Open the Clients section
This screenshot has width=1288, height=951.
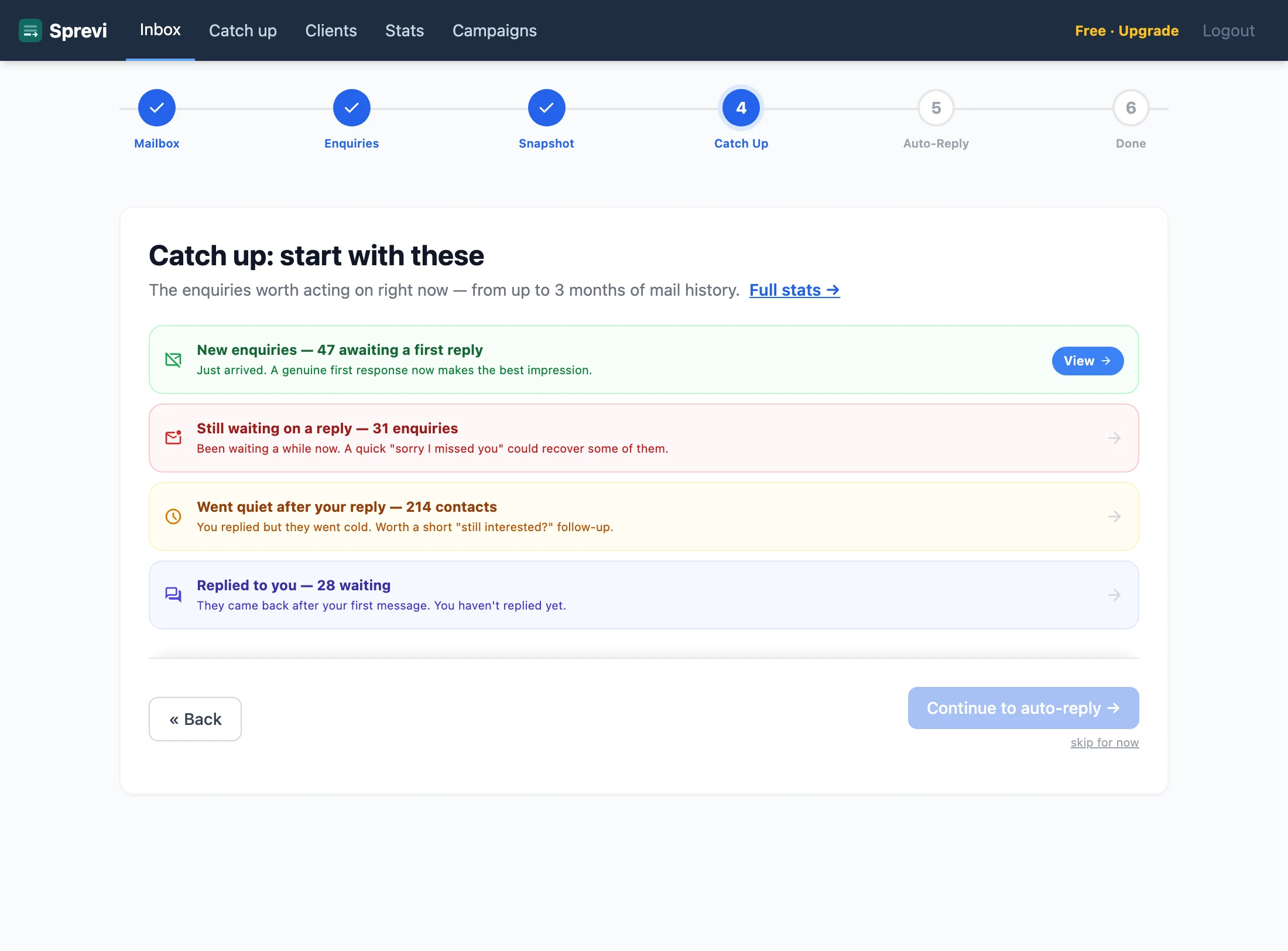coord(331,30)
